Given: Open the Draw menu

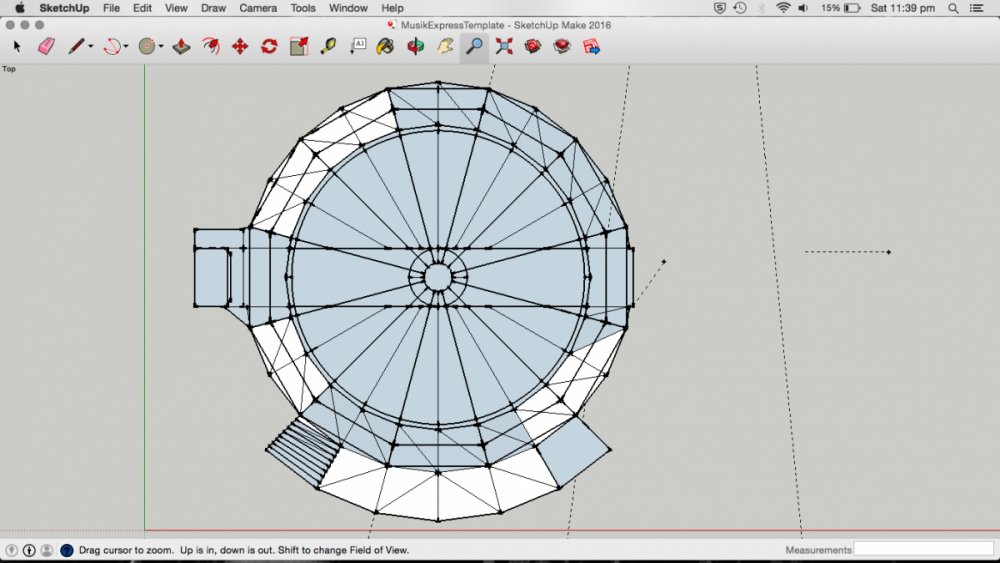Looking at the screenshot, I should coord(213,8).
